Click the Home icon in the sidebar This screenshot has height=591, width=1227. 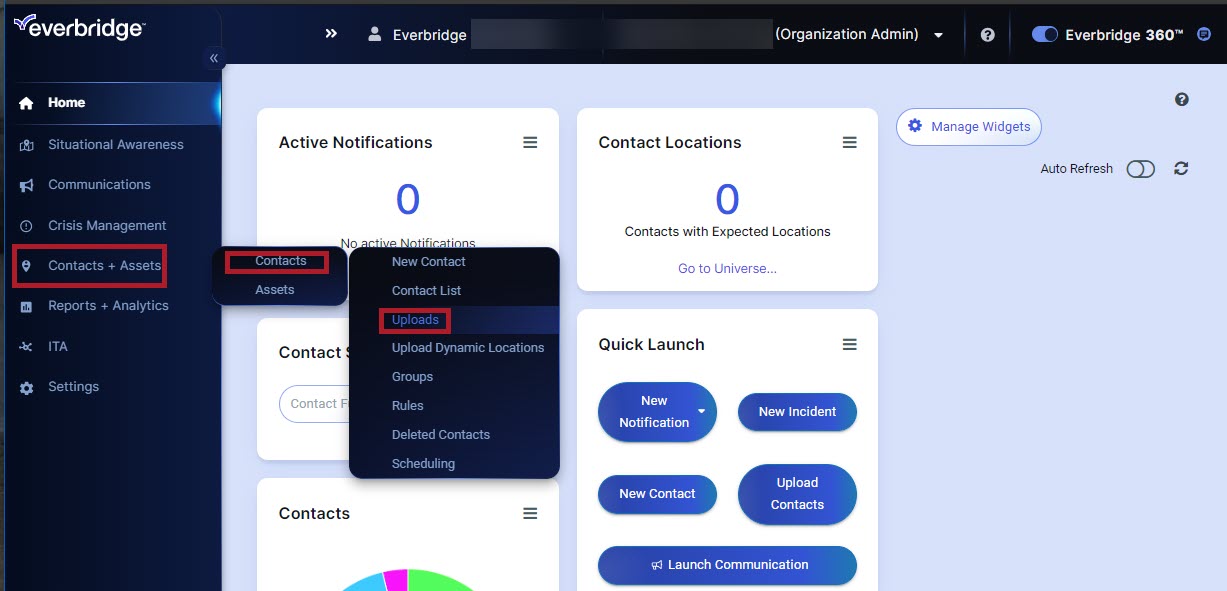tap(27, 103)
